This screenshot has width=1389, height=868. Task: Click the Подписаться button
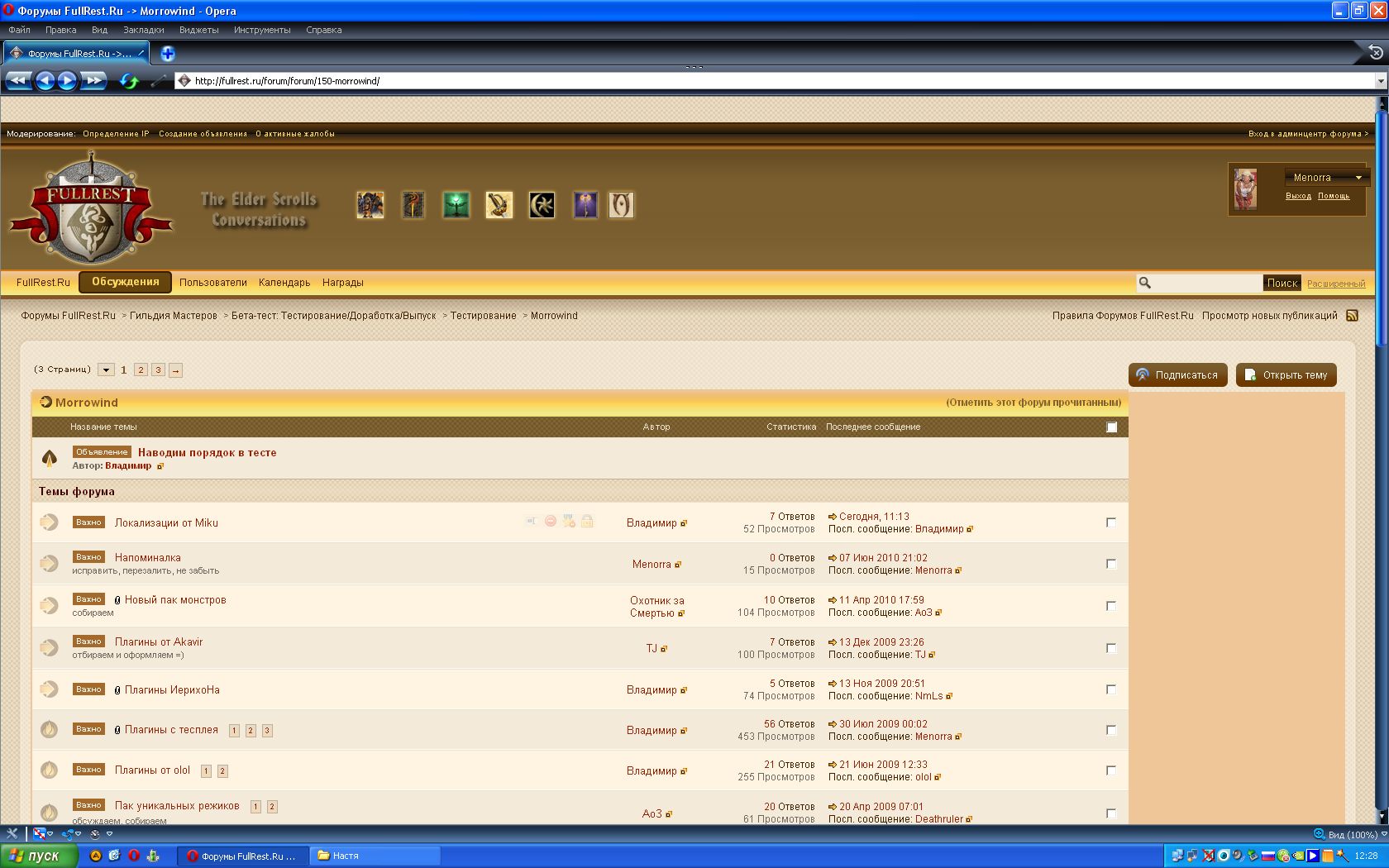point(1177,374)
